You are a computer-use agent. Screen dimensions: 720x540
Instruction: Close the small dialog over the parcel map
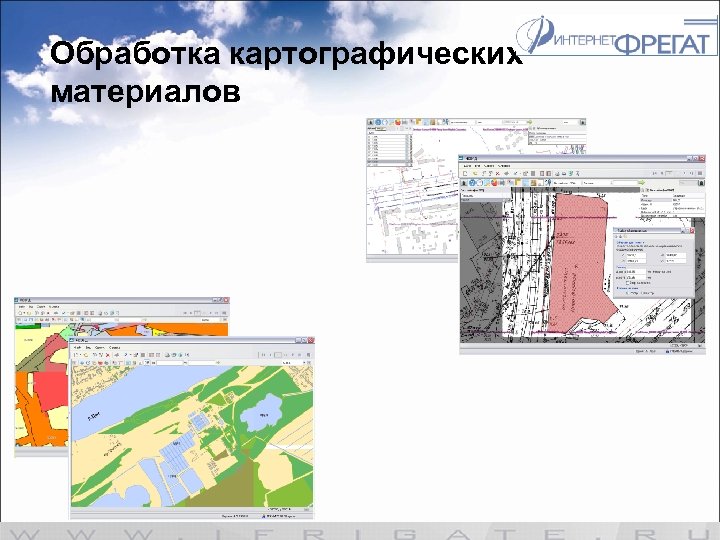pyautogui.click(x=691, y=231)
